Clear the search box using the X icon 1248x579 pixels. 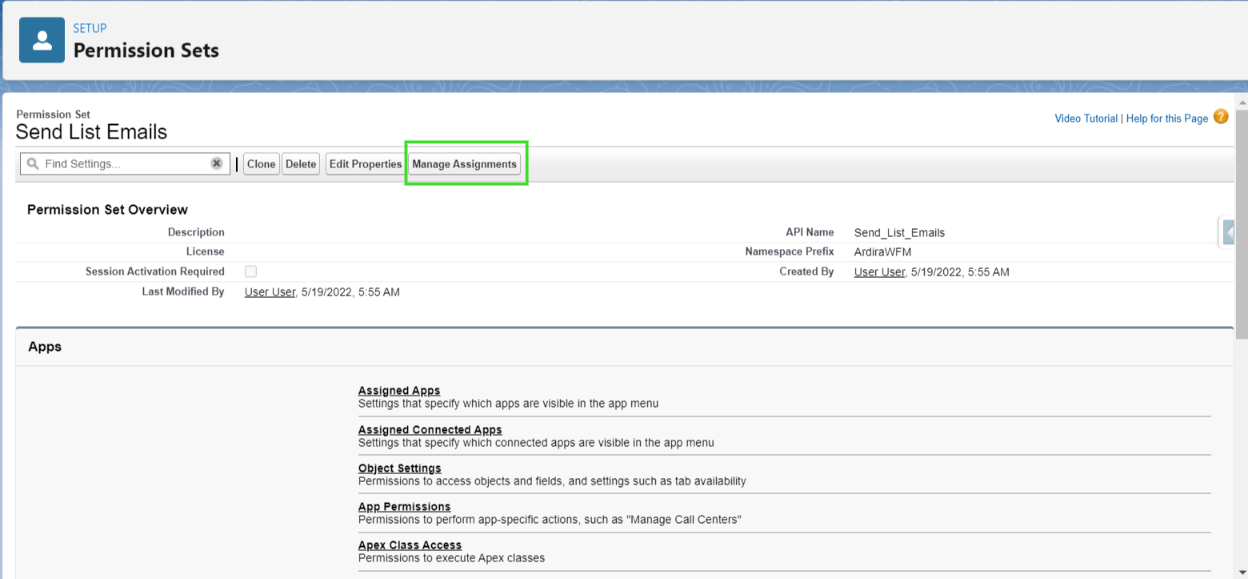(x=217, y=163)
